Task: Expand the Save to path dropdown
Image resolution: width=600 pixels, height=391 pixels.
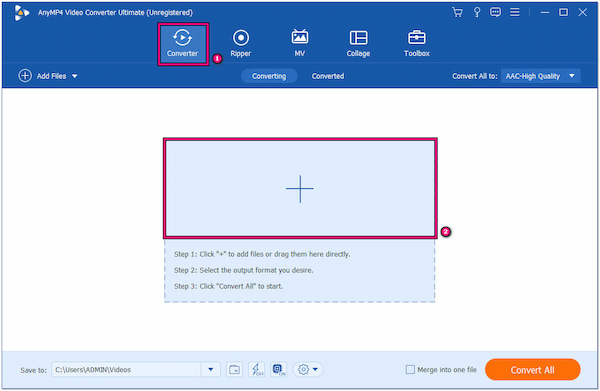Action: [210, 370]
